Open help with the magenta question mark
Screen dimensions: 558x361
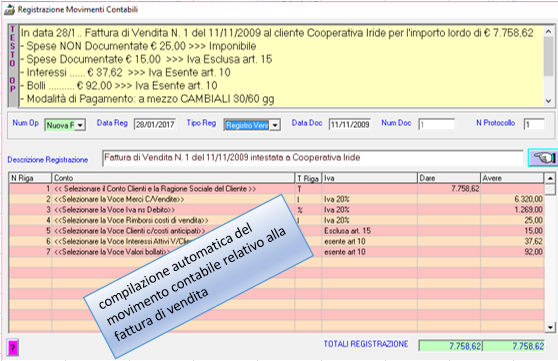point(13,347)
